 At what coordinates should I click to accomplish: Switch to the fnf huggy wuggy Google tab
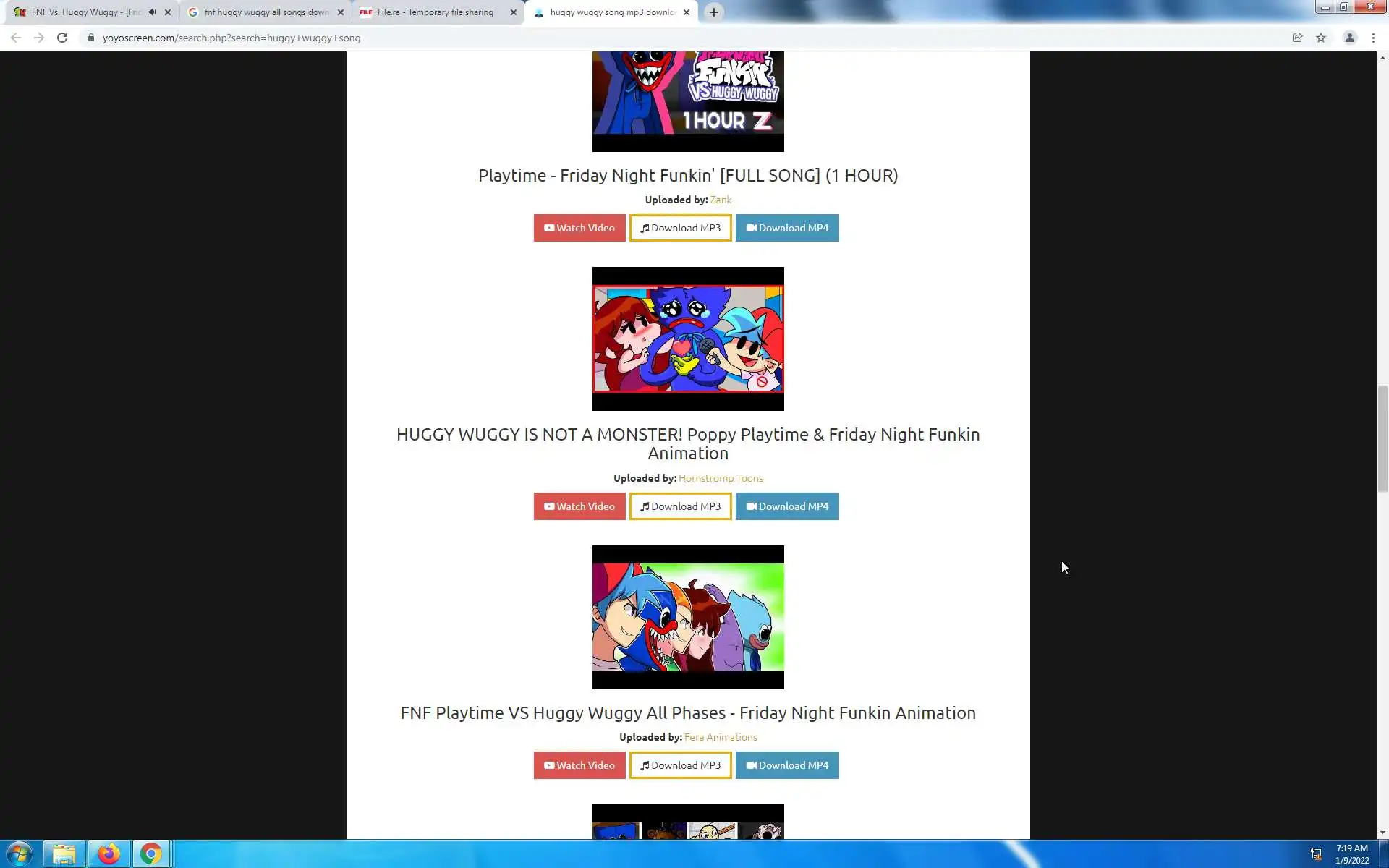(x=266, y=12)
